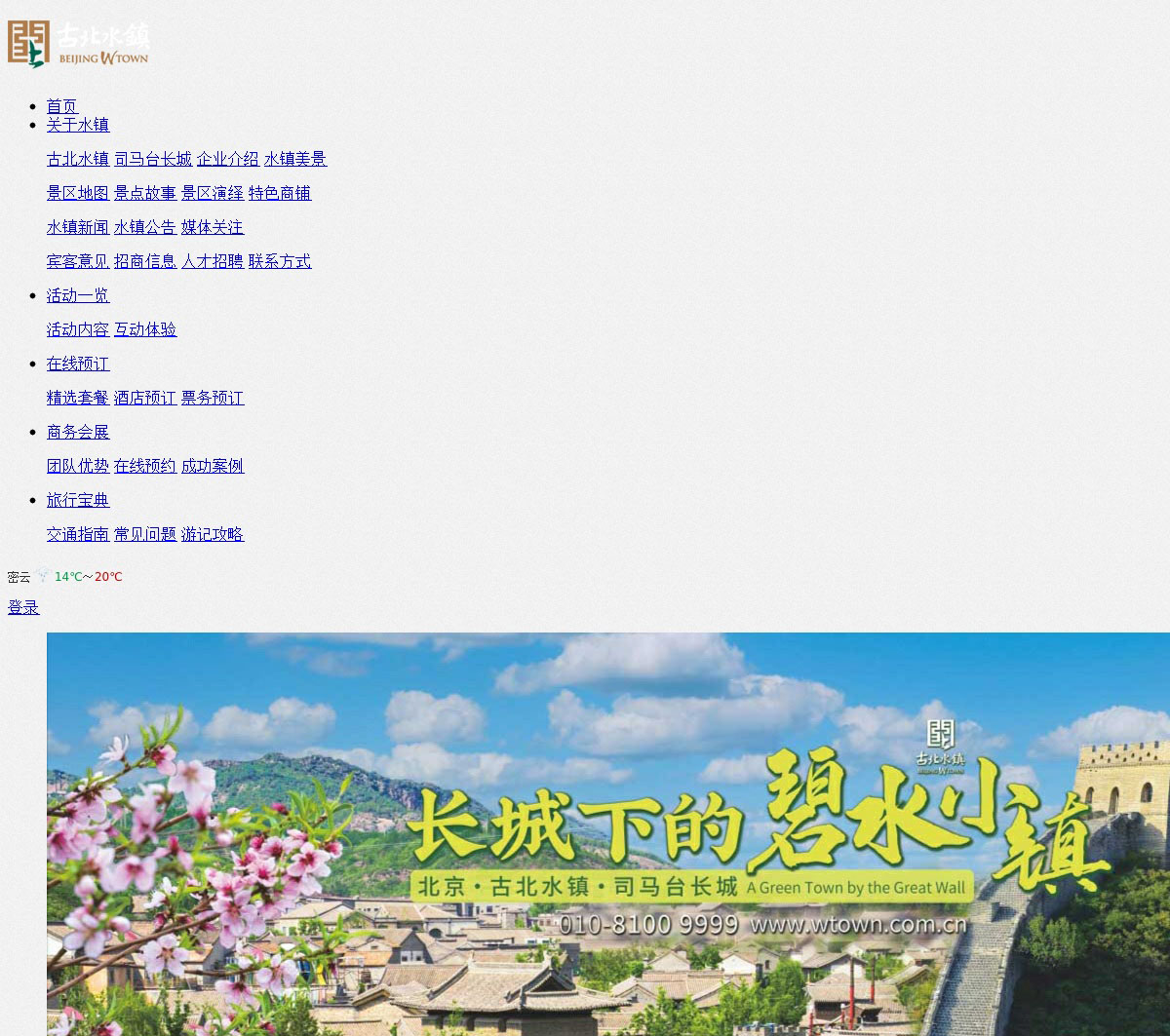Screen dimensions: 1170x1036
Task: Open the 招商信息 link
Action: [145, 261]
